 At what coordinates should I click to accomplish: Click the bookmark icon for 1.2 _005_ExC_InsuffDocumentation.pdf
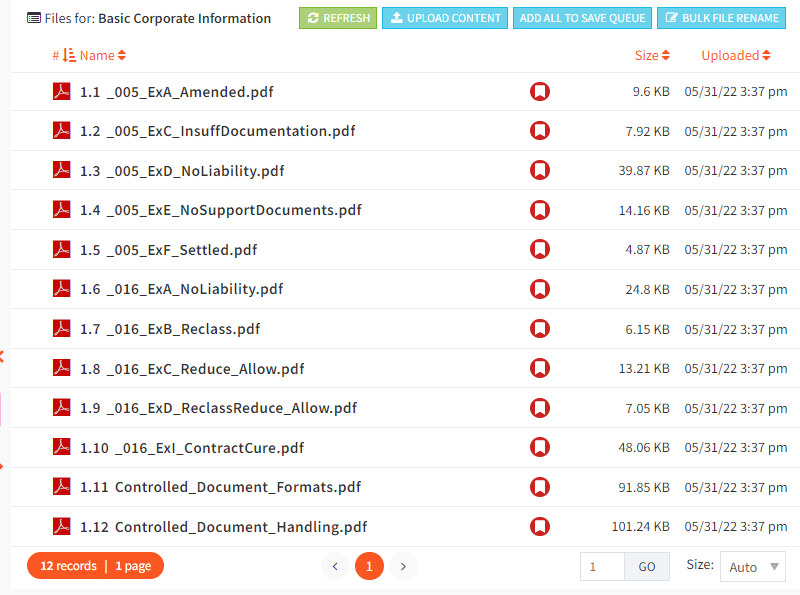[540, 131]
